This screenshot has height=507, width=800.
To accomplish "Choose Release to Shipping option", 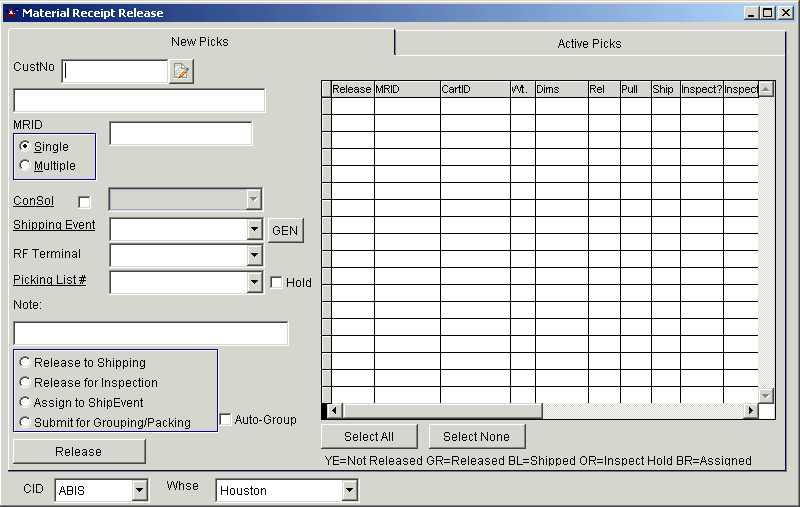I will 25,362.
